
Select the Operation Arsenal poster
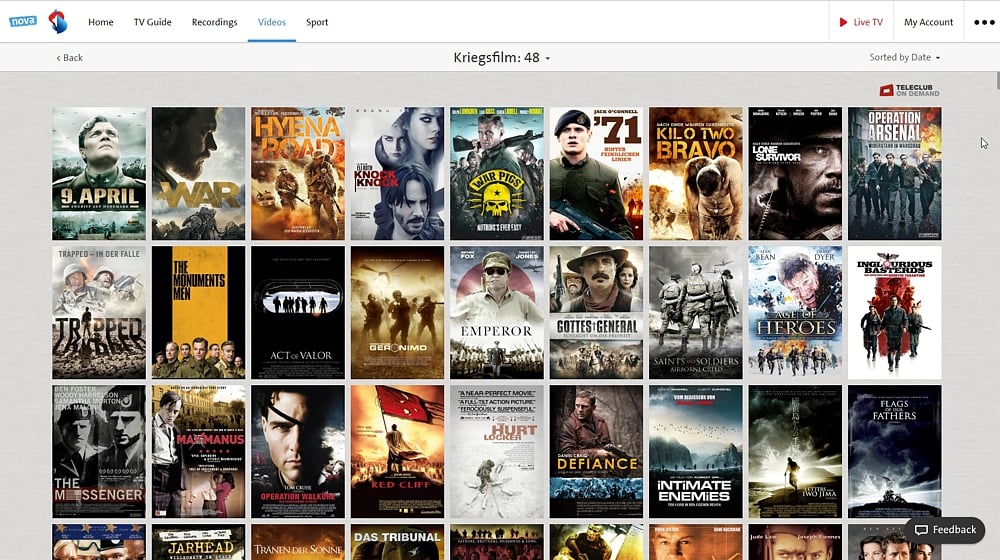pos(895,173)
